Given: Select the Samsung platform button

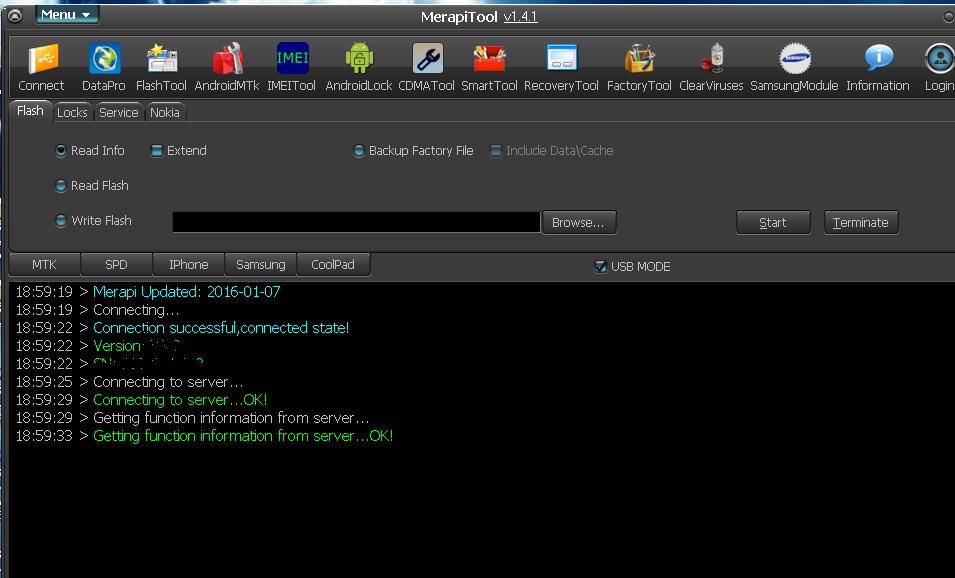Looking at the screenshot, I should pos(261,265).
